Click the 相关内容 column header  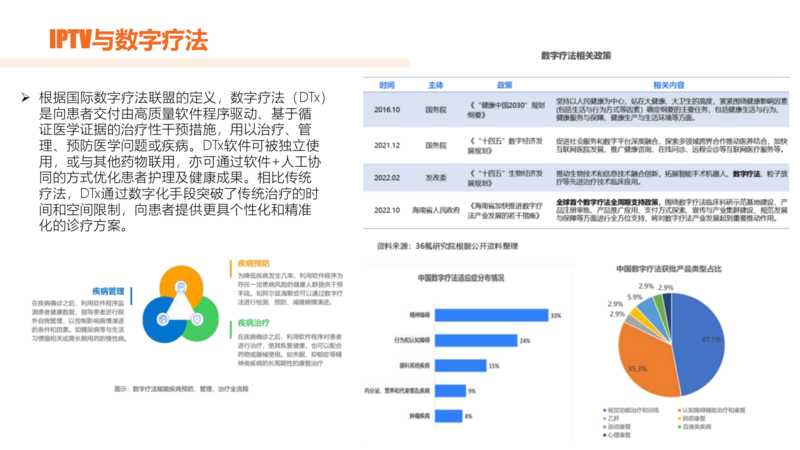click(668, 85)
